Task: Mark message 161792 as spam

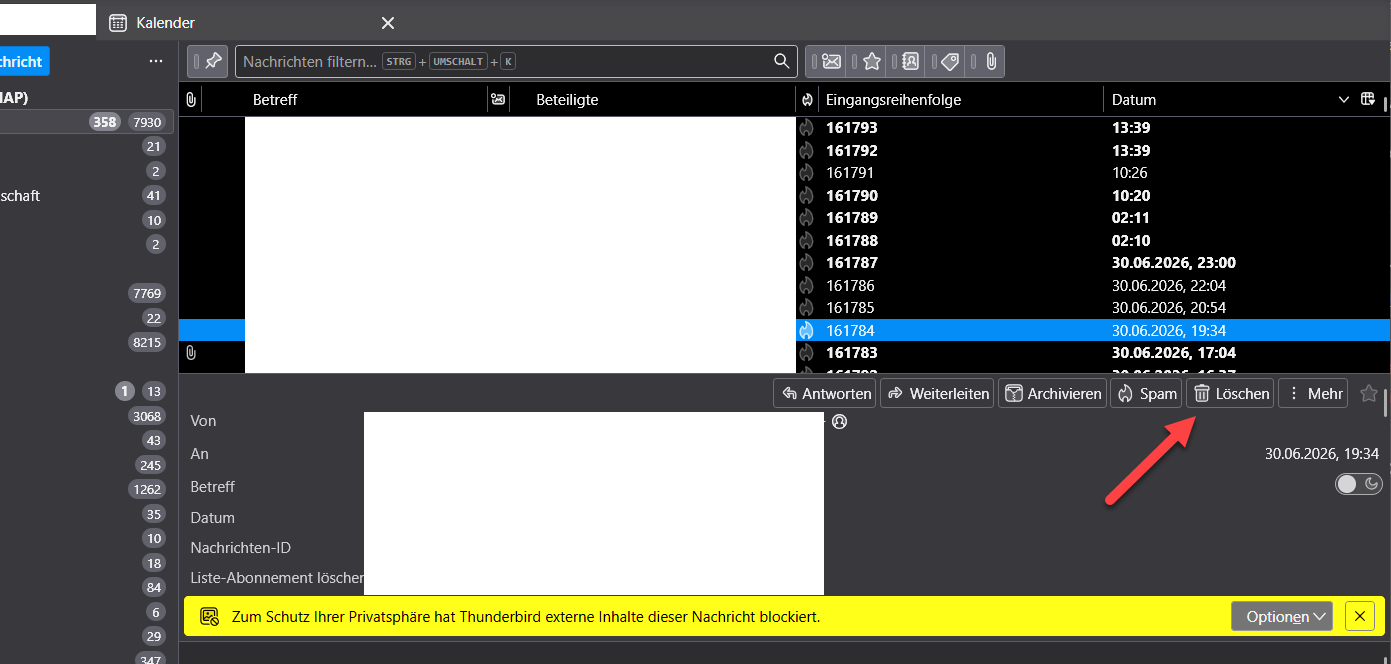Action: pos(807,150)
